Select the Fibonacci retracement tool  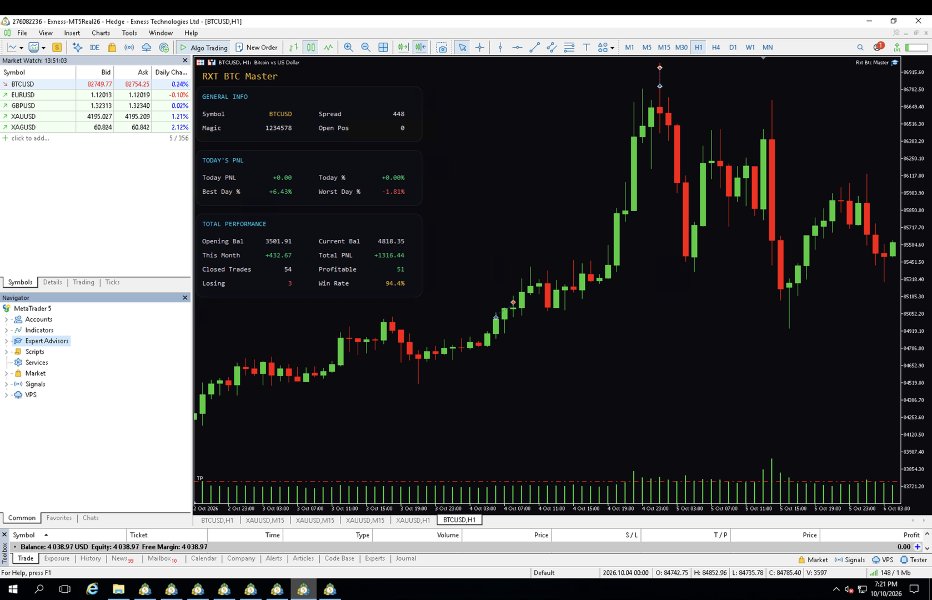click(569, 47)
